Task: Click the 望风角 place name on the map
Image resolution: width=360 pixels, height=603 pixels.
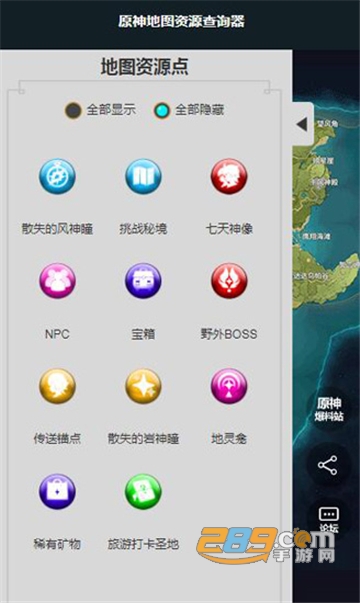Action: [328, 123]
